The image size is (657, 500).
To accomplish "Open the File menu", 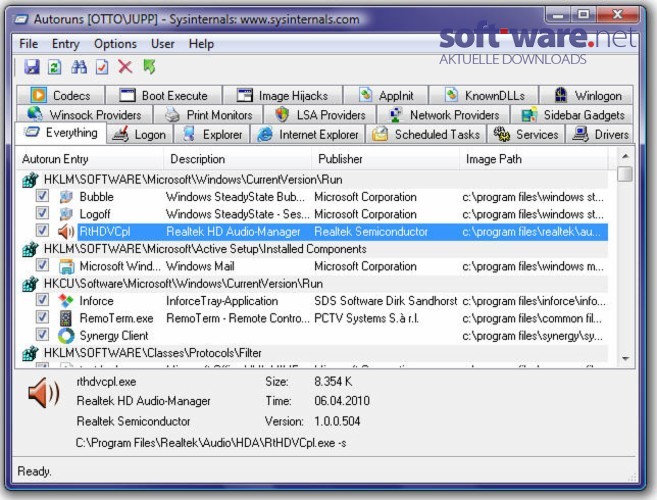I will point(28,44).
